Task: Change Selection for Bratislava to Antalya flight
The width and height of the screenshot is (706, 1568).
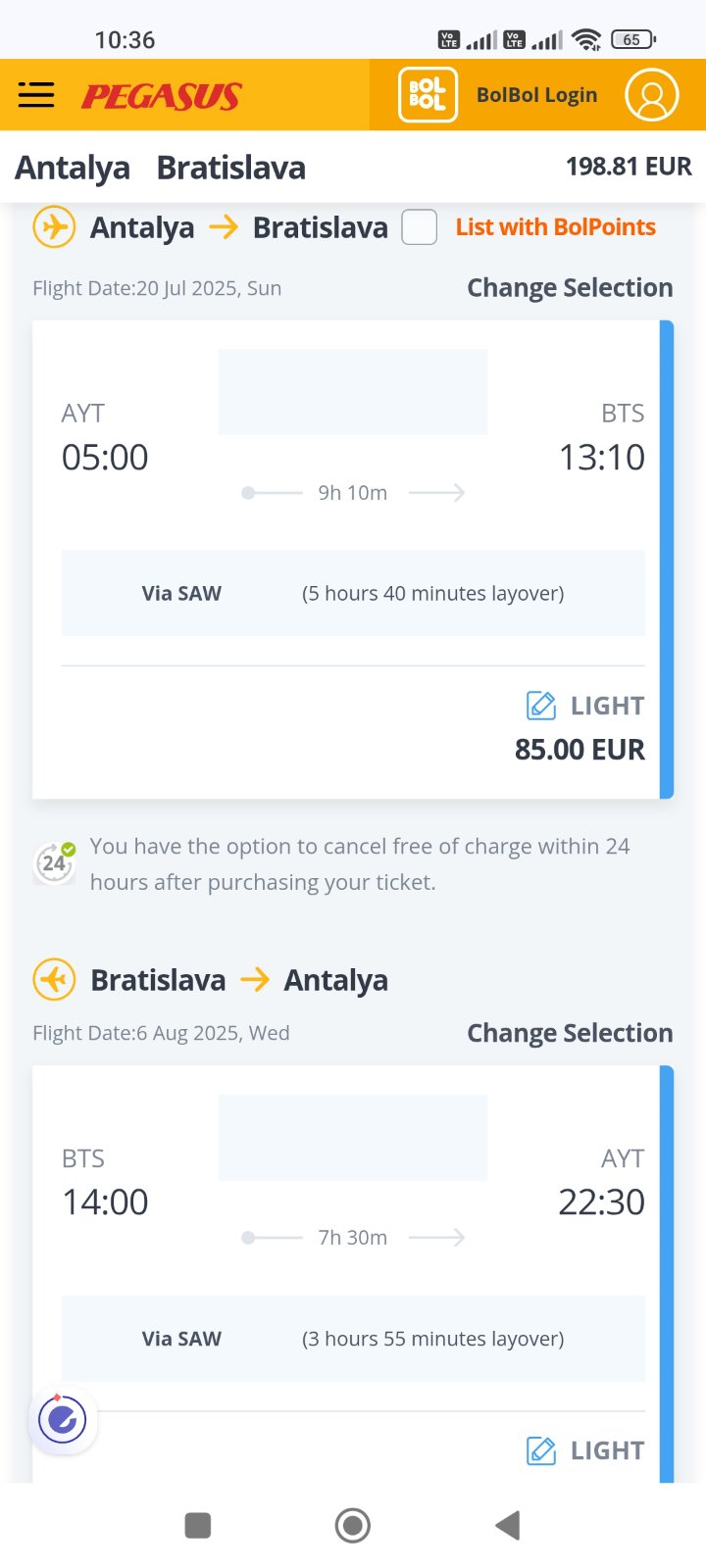Action: tap(570, 1033)
